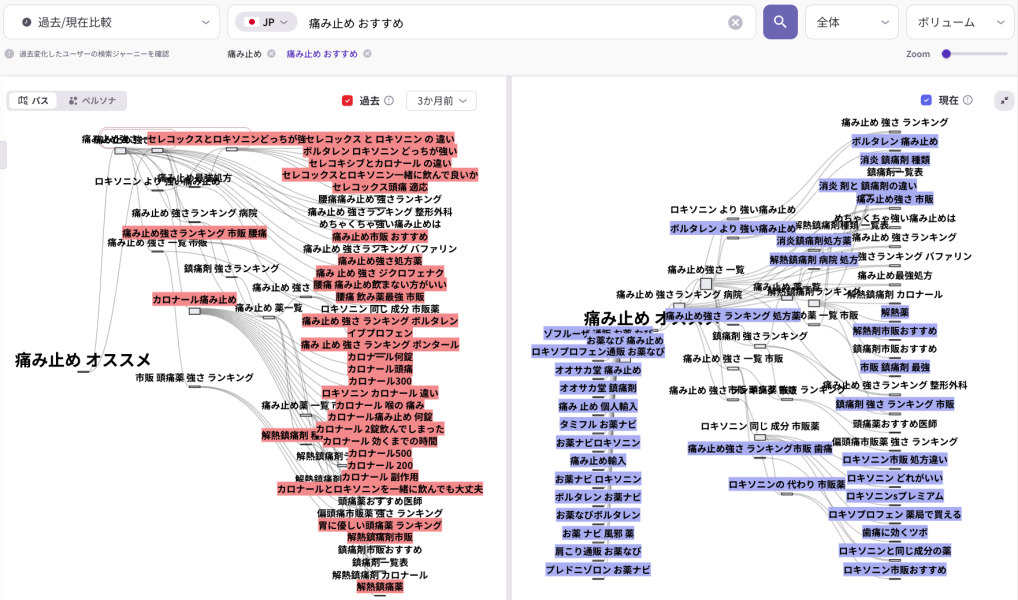Remove the 痛み止め おすすめ keyword chip
This screenshot has width=1018, height=600.
(x=367, y=54)
